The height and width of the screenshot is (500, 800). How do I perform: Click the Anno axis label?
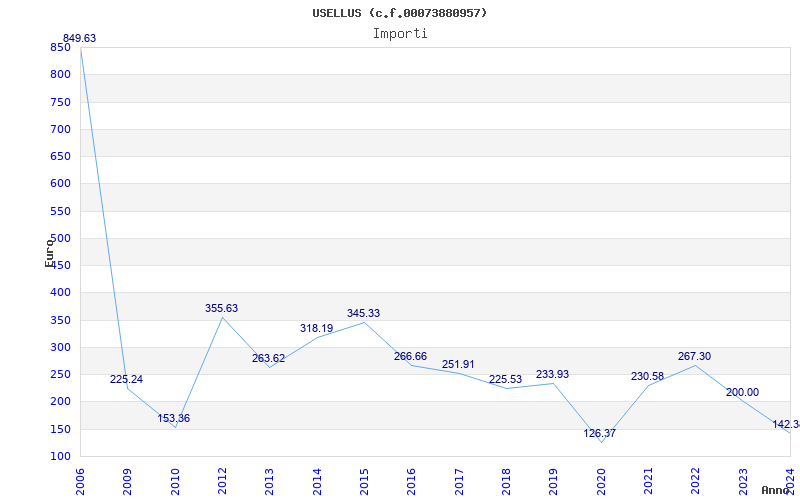[x=775, y=490]
